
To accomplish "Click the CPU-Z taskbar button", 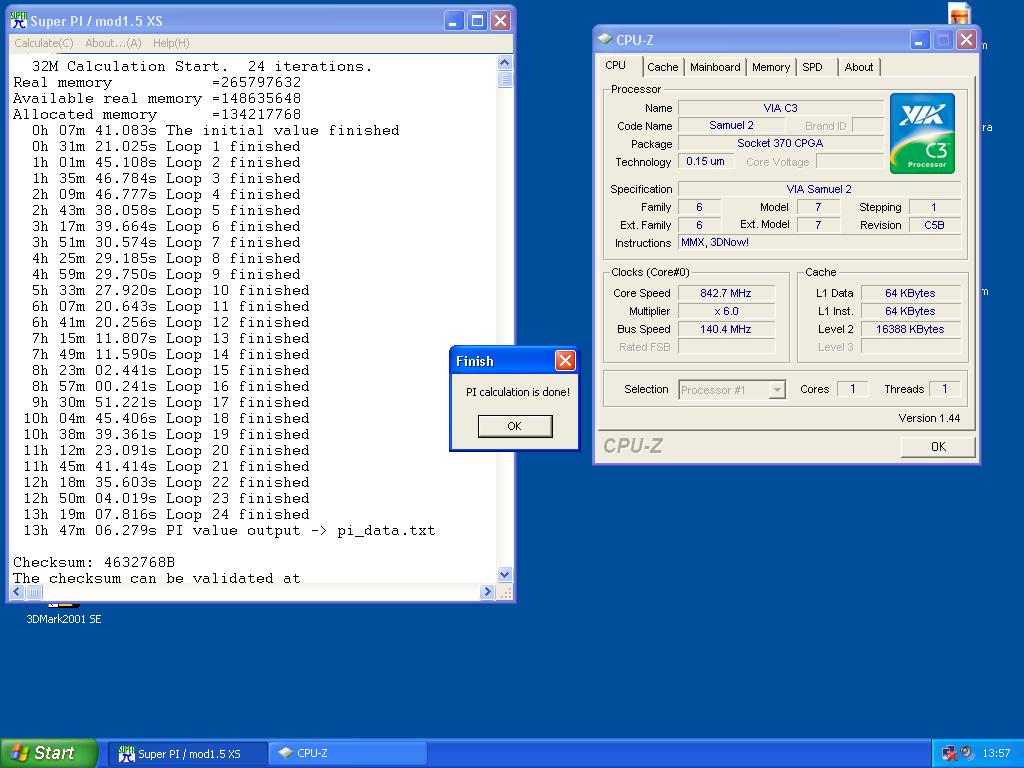I will click(347, 754).
